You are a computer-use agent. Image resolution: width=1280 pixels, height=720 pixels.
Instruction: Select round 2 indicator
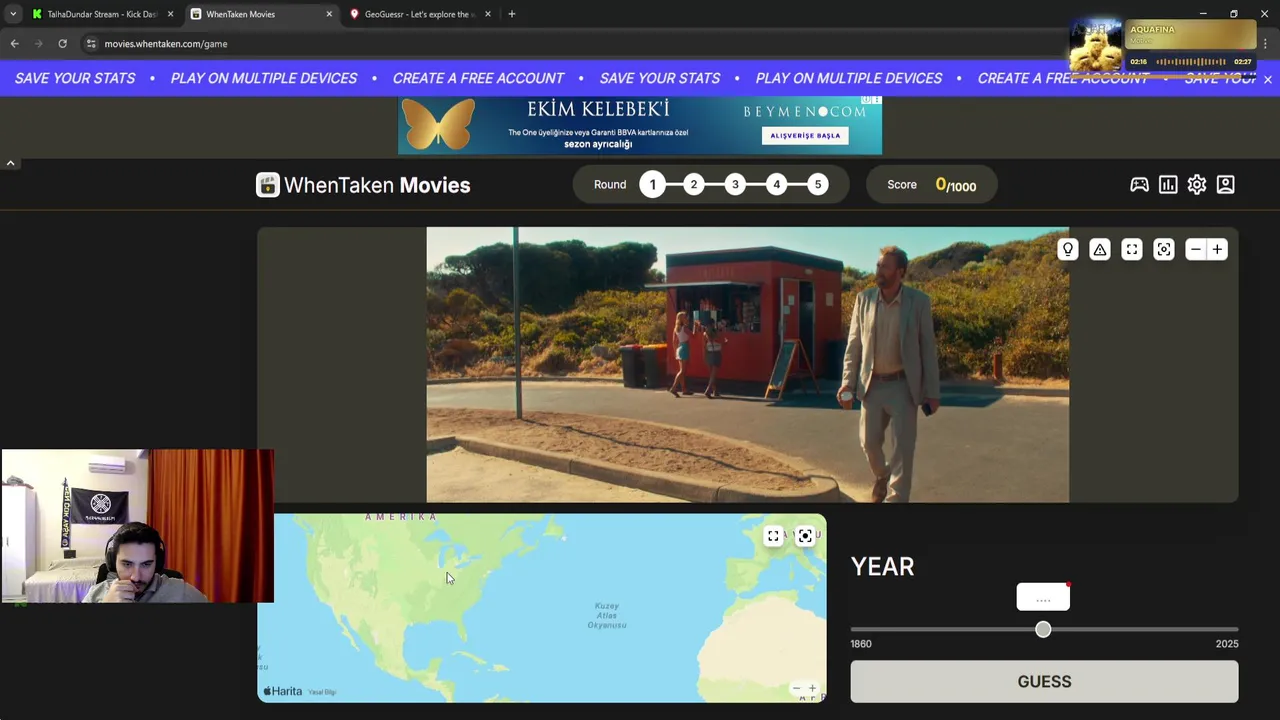click(x=693, y=185)
